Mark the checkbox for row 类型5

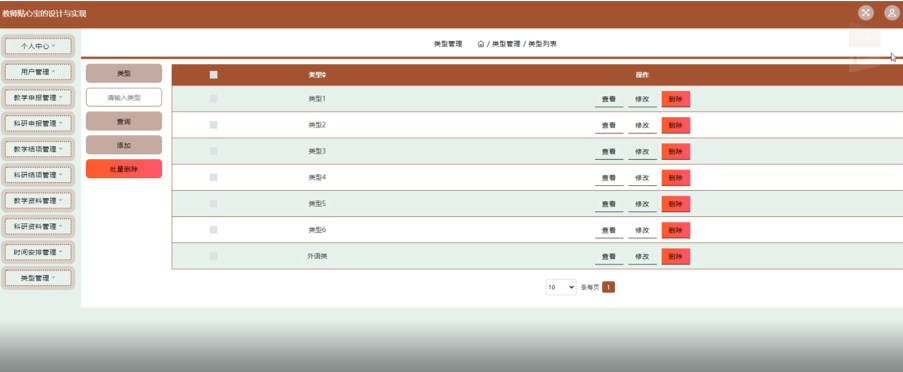click(x=214, y=204)
